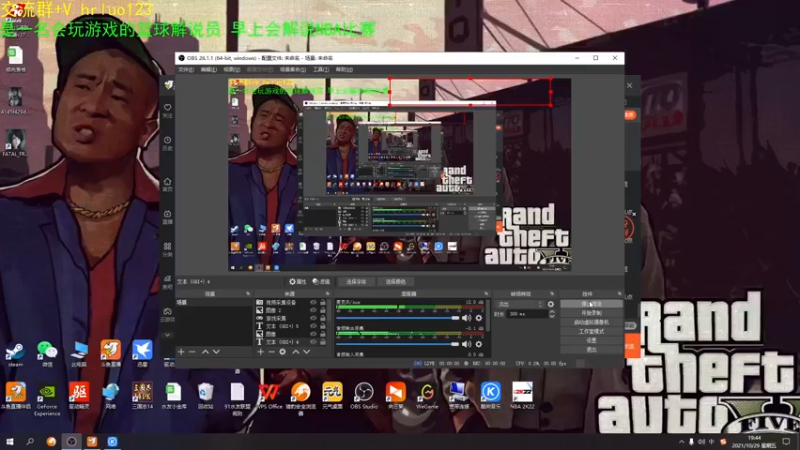Open the WPS Office desktop shortcut
The image size is (800, 450).
(x=269, y=396)
